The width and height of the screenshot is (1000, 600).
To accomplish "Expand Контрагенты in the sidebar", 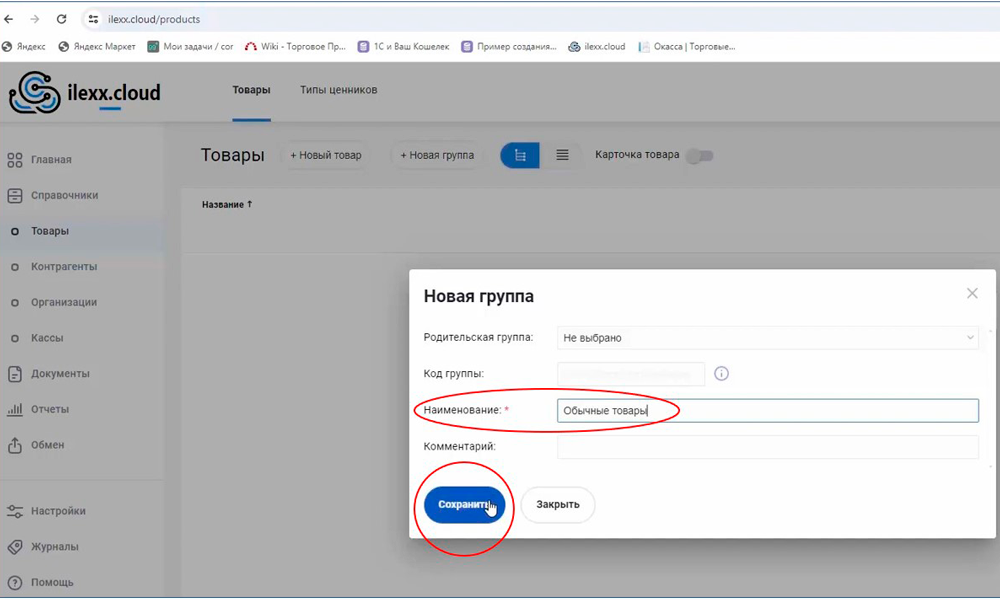I will [x=64, y=267].
